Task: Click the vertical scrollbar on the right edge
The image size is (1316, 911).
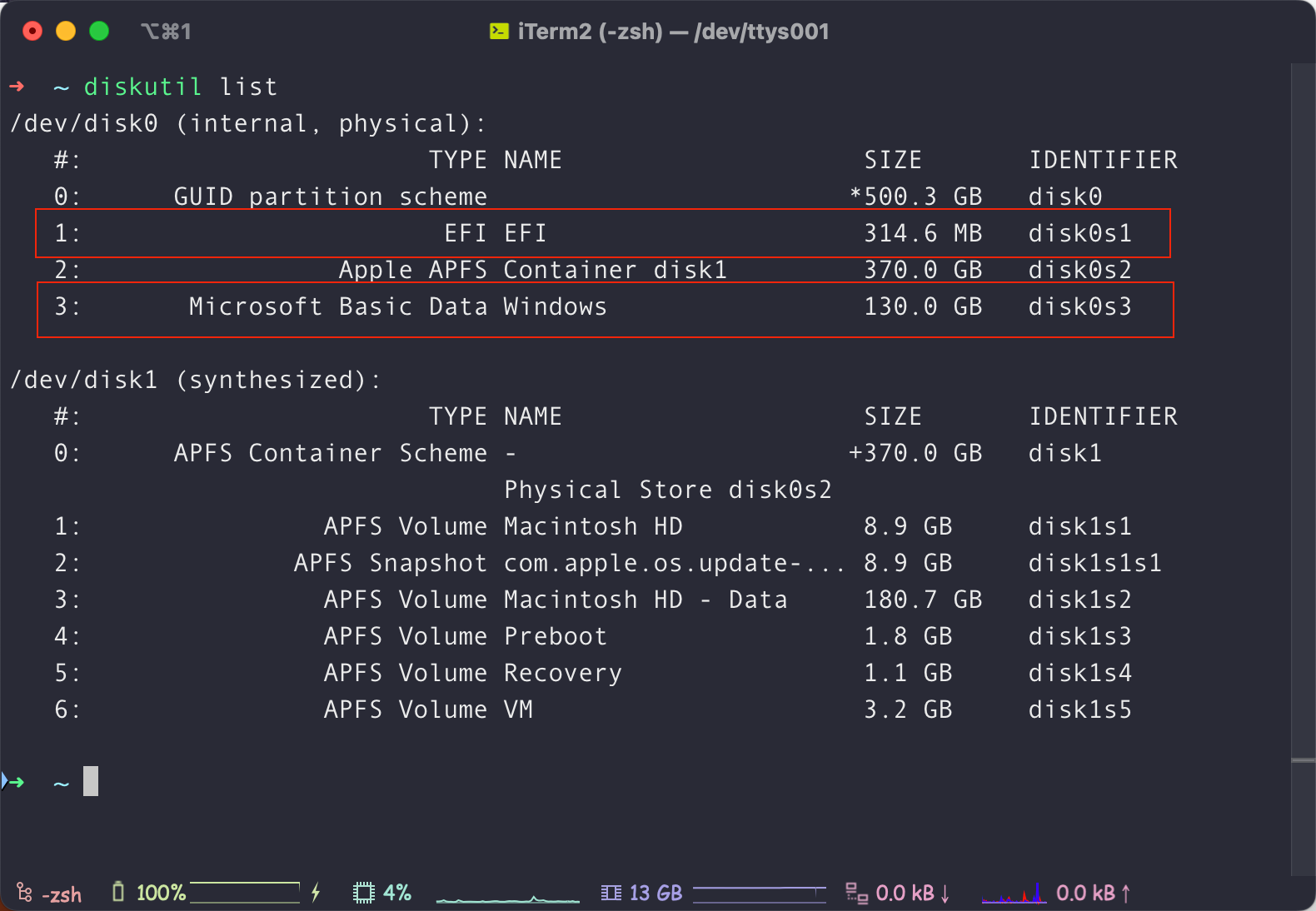Action: pyautogui.click(x=1303, y=470)
